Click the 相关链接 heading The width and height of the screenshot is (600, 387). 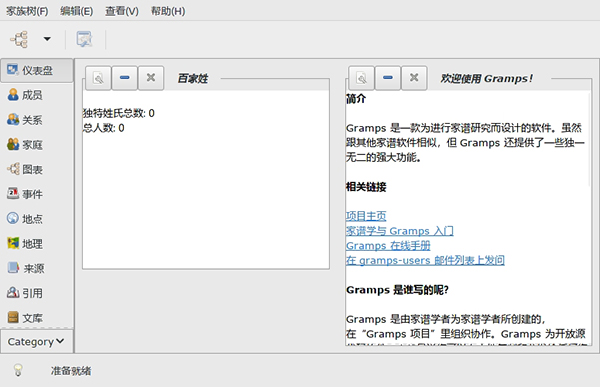point(366,187)
